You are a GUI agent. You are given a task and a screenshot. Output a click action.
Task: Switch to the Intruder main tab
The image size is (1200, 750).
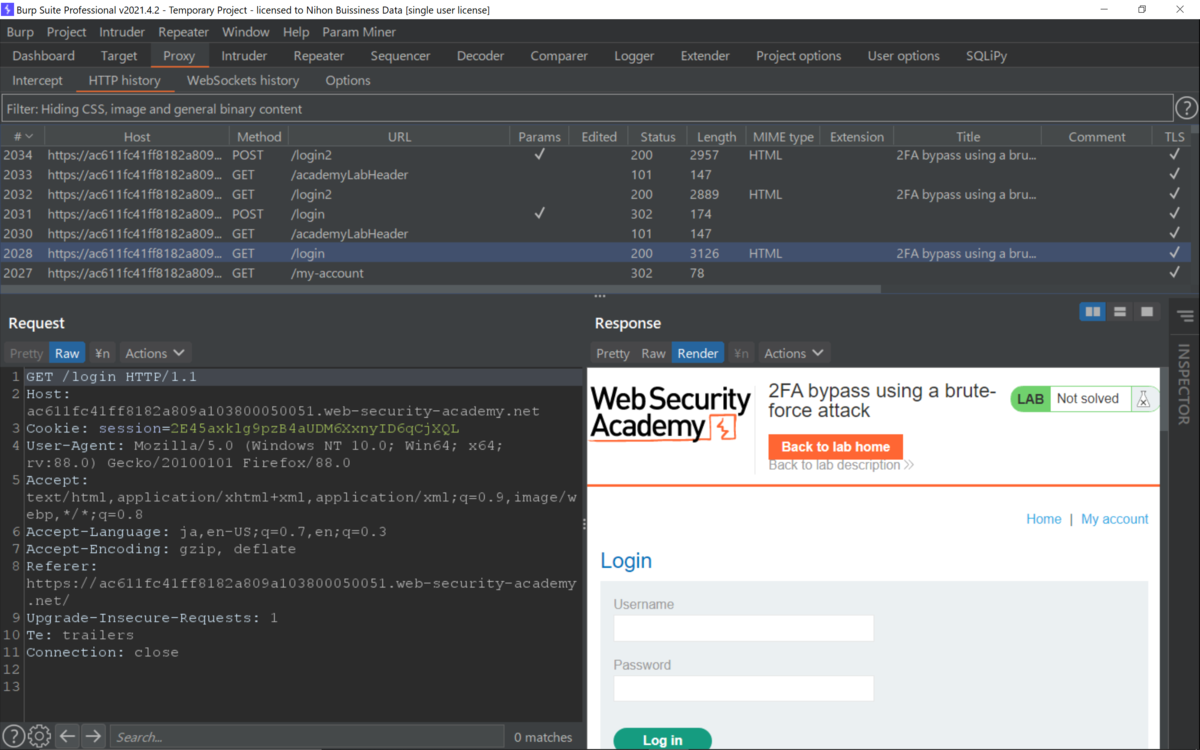click(244, 56)
